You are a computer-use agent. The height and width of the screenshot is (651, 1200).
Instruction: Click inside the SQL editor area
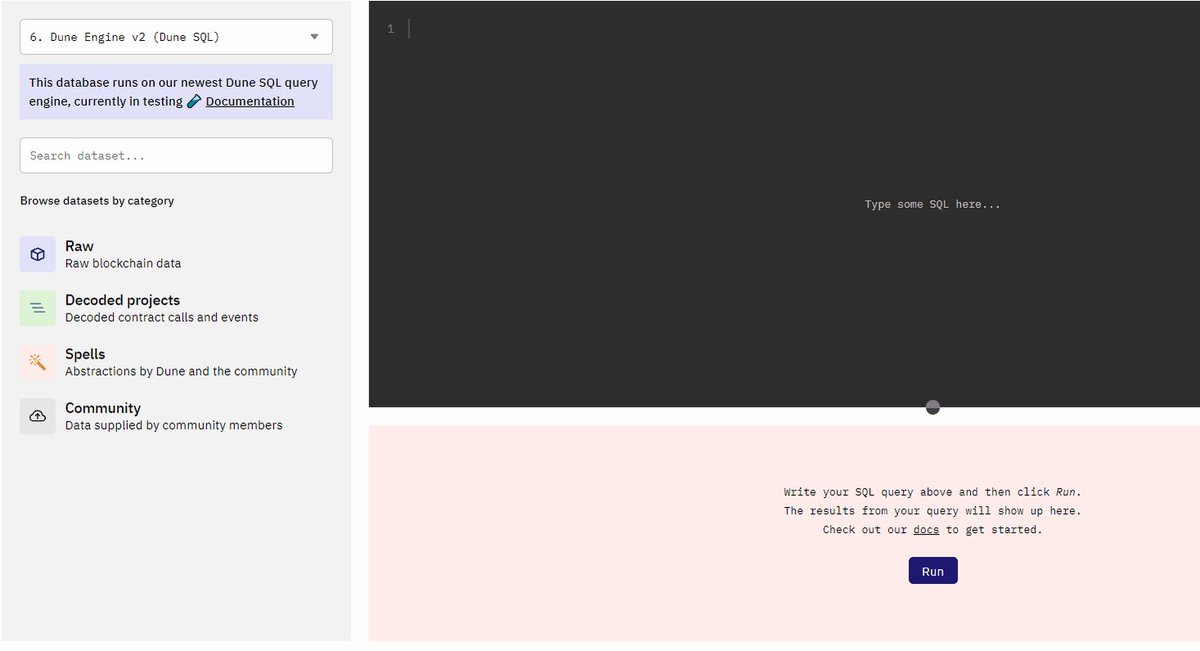[784, 204]
